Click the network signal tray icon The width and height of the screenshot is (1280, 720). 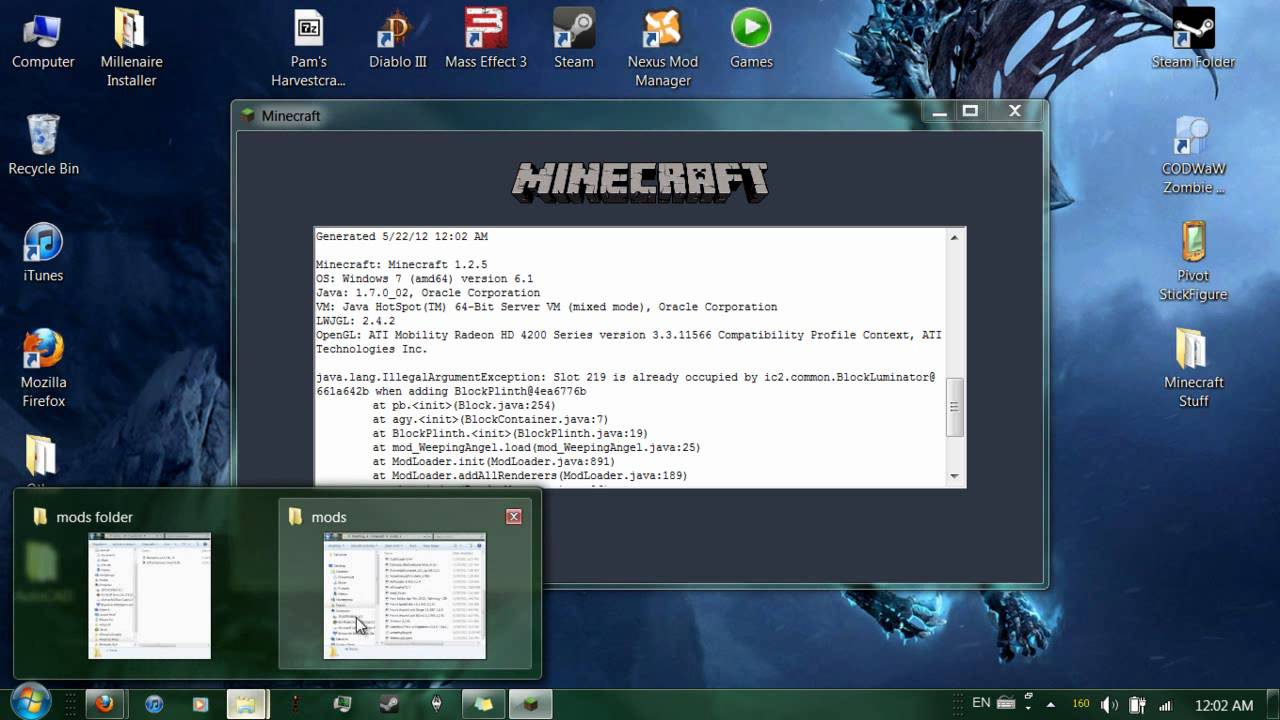(1165, 704)
